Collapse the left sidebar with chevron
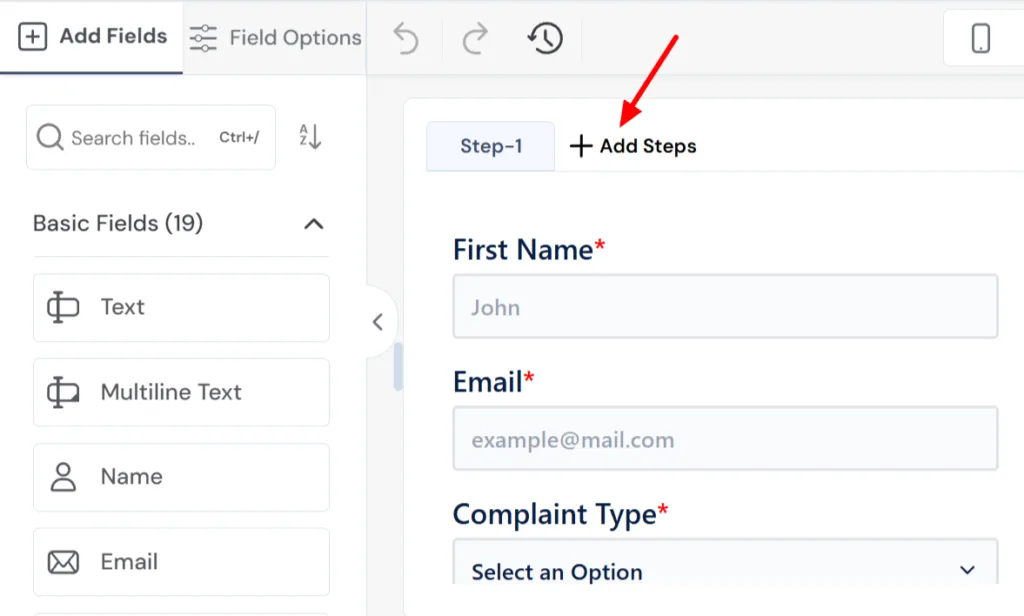 coord(377,321)
